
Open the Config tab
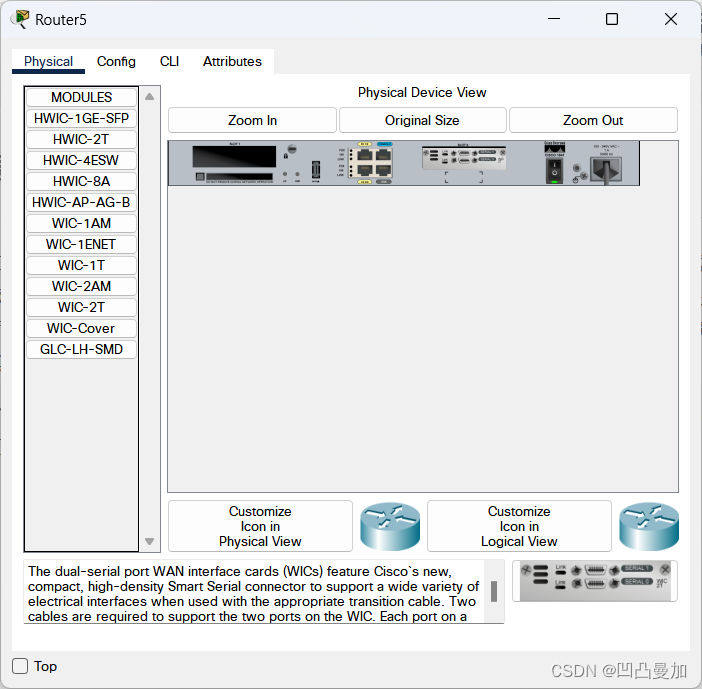point(116,61)
